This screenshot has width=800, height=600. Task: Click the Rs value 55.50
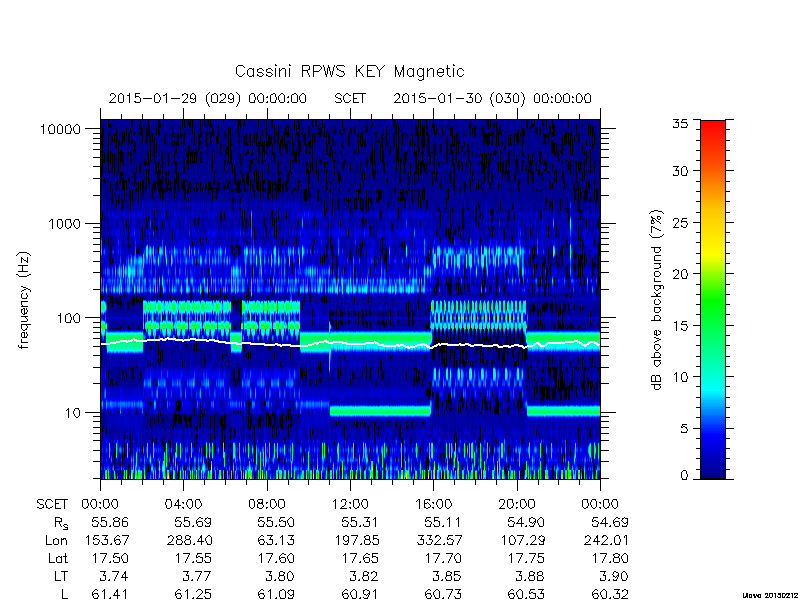click(276, 522)
